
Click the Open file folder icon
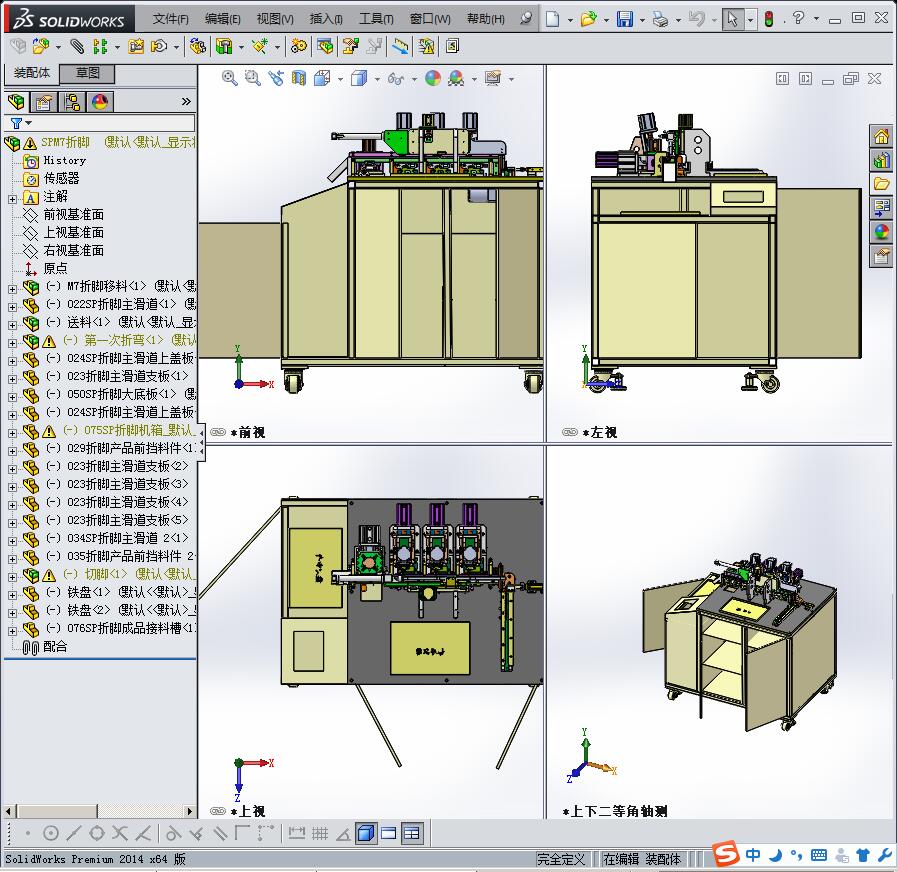[588, 19]
